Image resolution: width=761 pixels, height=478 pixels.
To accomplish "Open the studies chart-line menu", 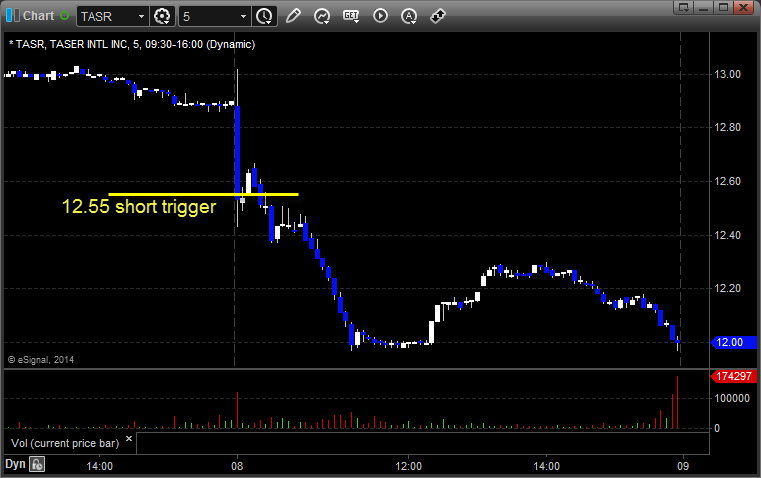I will (322, 16).
